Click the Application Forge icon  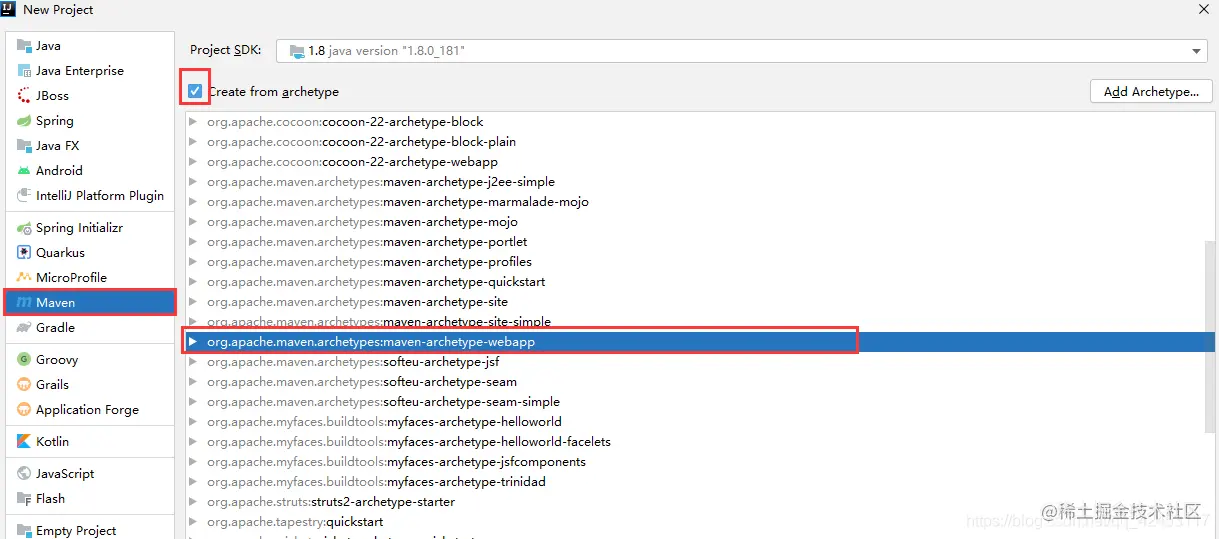(24, 410)
